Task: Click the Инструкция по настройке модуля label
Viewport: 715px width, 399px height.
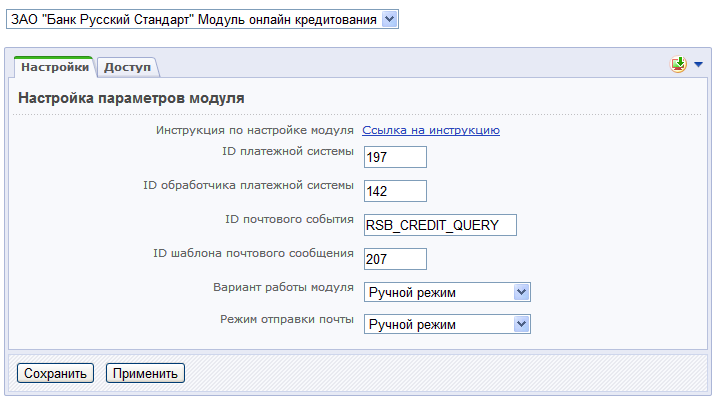Action: pos(255,130)
